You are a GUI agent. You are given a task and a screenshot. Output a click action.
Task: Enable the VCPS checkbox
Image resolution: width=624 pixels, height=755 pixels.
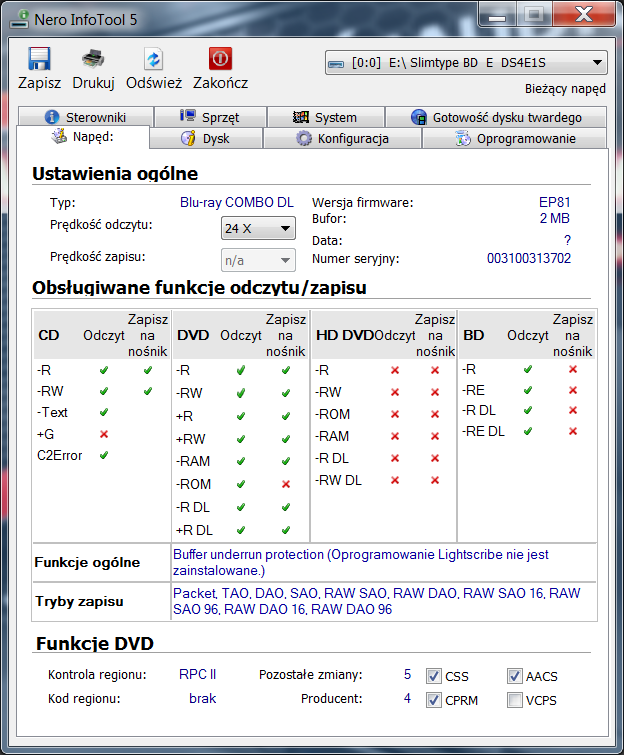click(514, 700)
